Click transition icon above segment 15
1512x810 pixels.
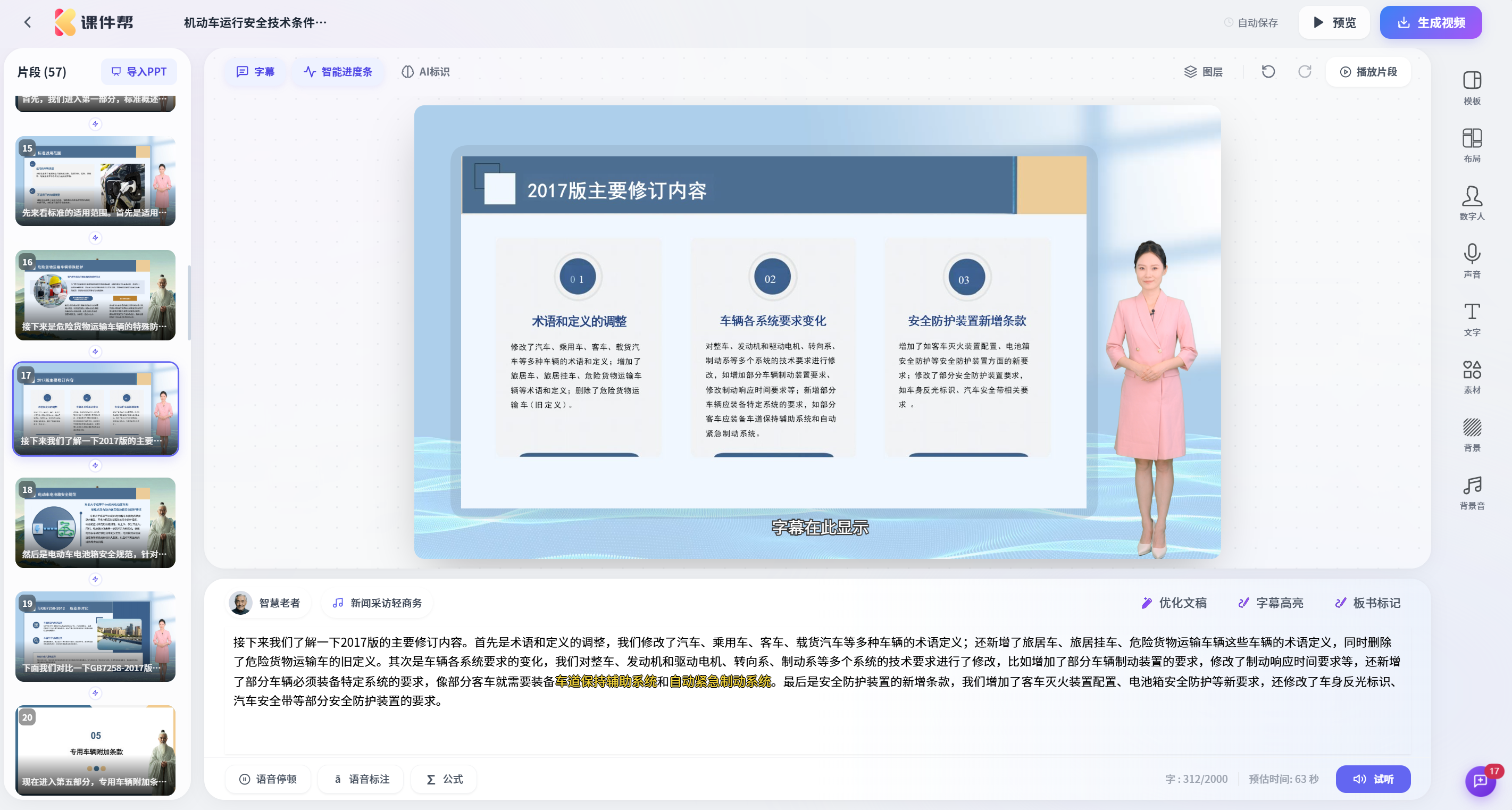[x=95, y=124]
